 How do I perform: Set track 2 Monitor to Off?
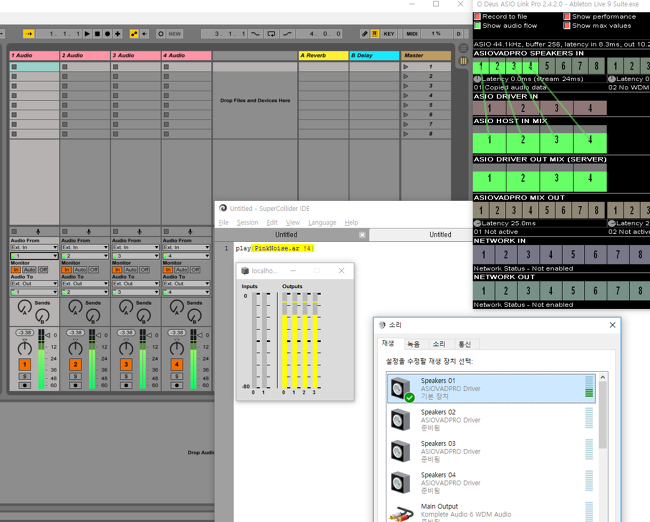(94, 270)
